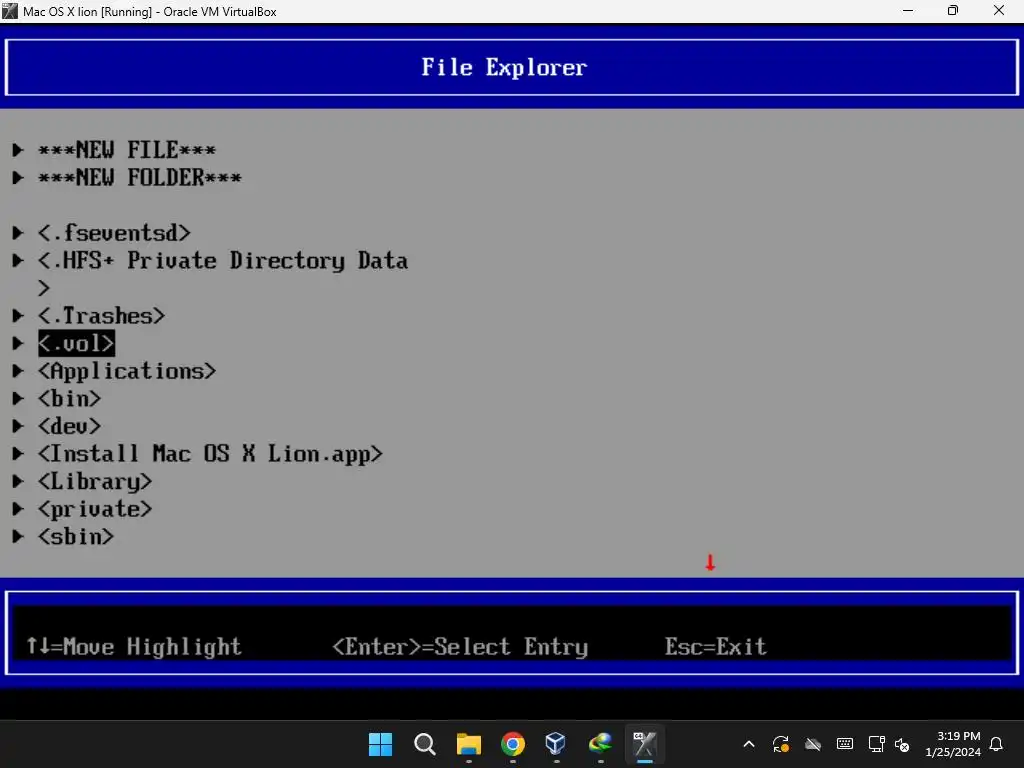This screenshot has width=1024, height=768.
Task: Open the VirtualBox Manager taskbar icon
Action: pyautogui.click(x=556, y=744)
